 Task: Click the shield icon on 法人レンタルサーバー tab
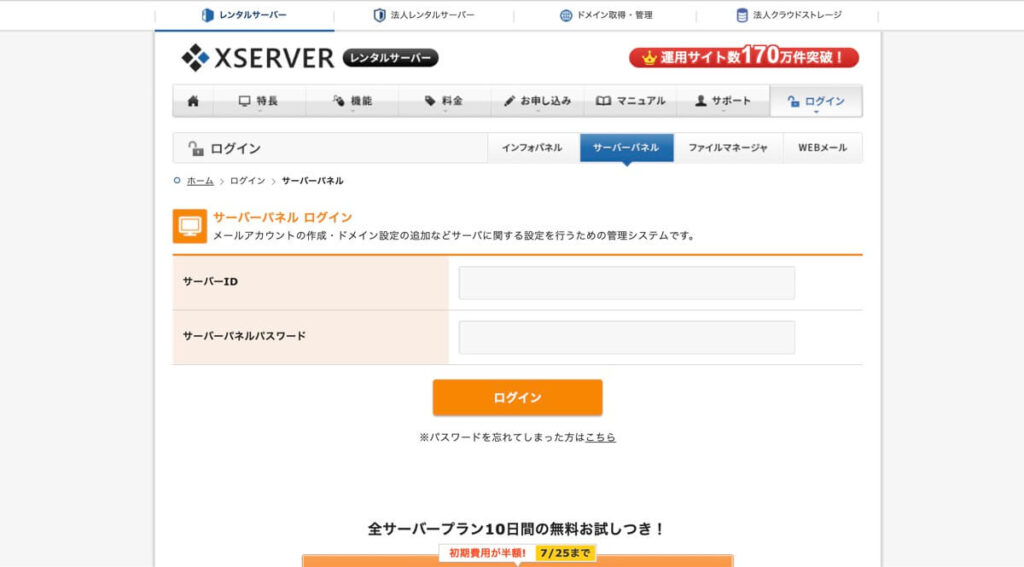[379, 15]
